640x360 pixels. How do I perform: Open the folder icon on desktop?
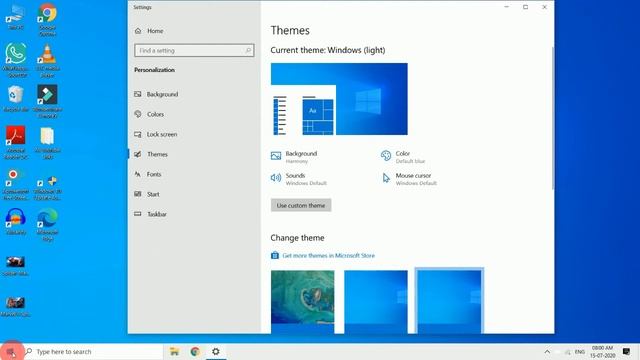coord(47,142)
